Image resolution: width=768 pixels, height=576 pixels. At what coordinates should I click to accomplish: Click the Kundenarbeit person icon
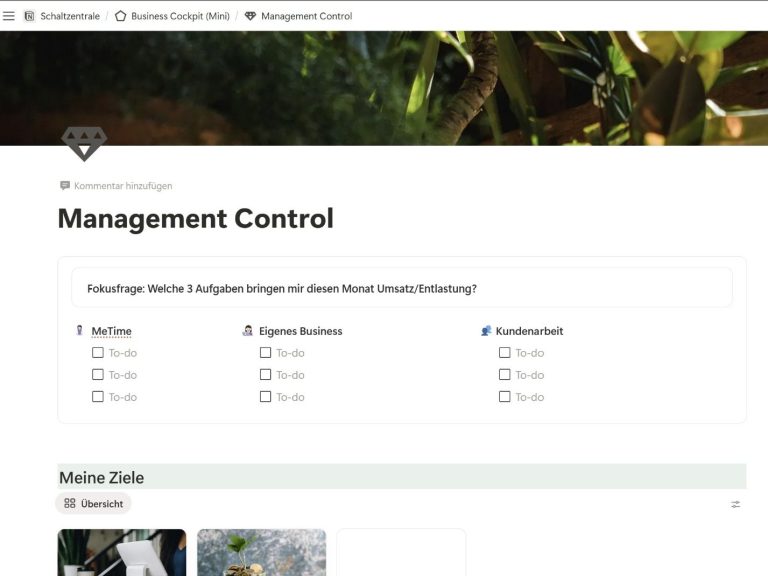click(486, 331)
